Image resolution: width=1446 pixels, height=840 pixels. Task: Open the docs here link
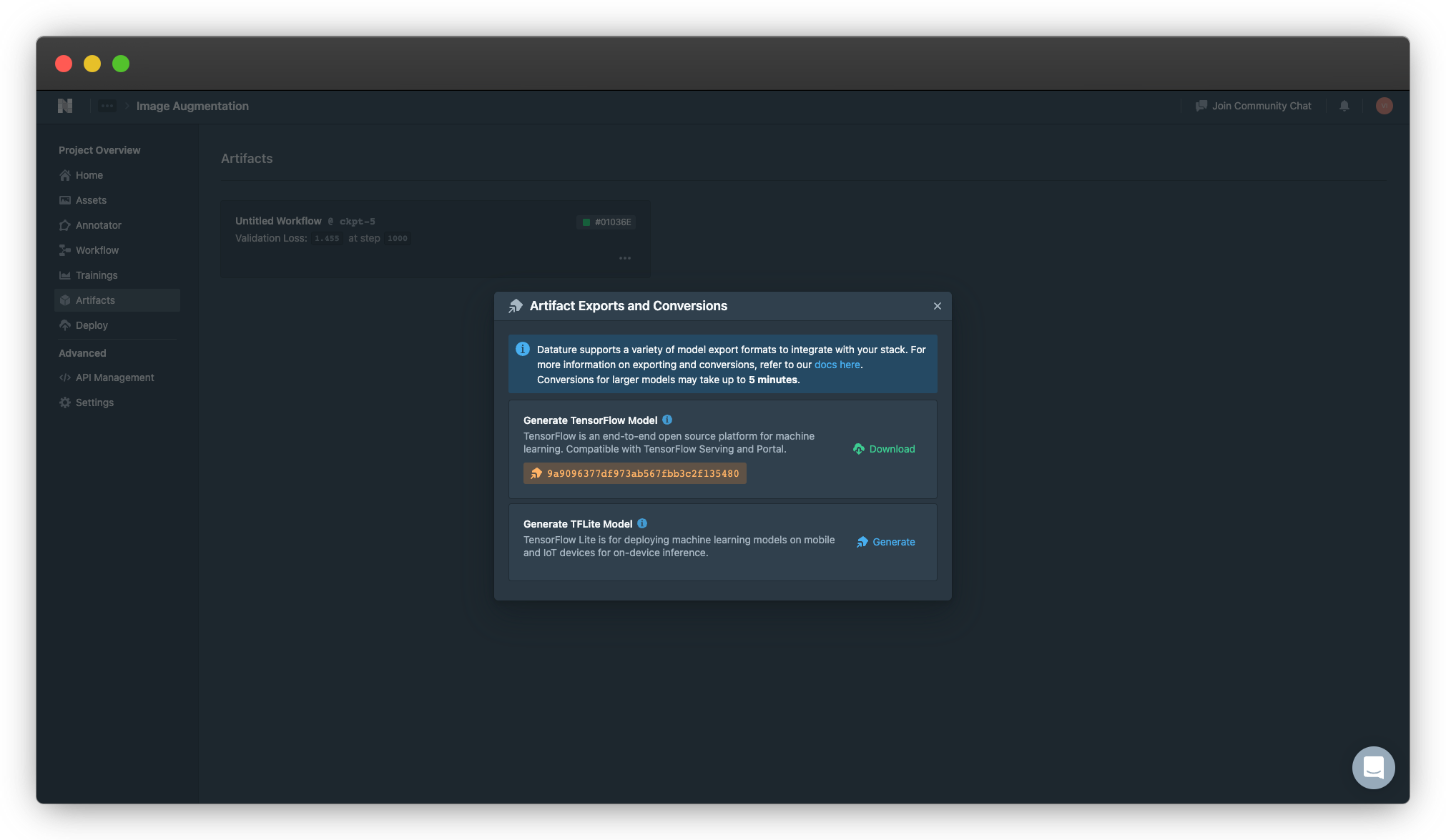[837, 365]
